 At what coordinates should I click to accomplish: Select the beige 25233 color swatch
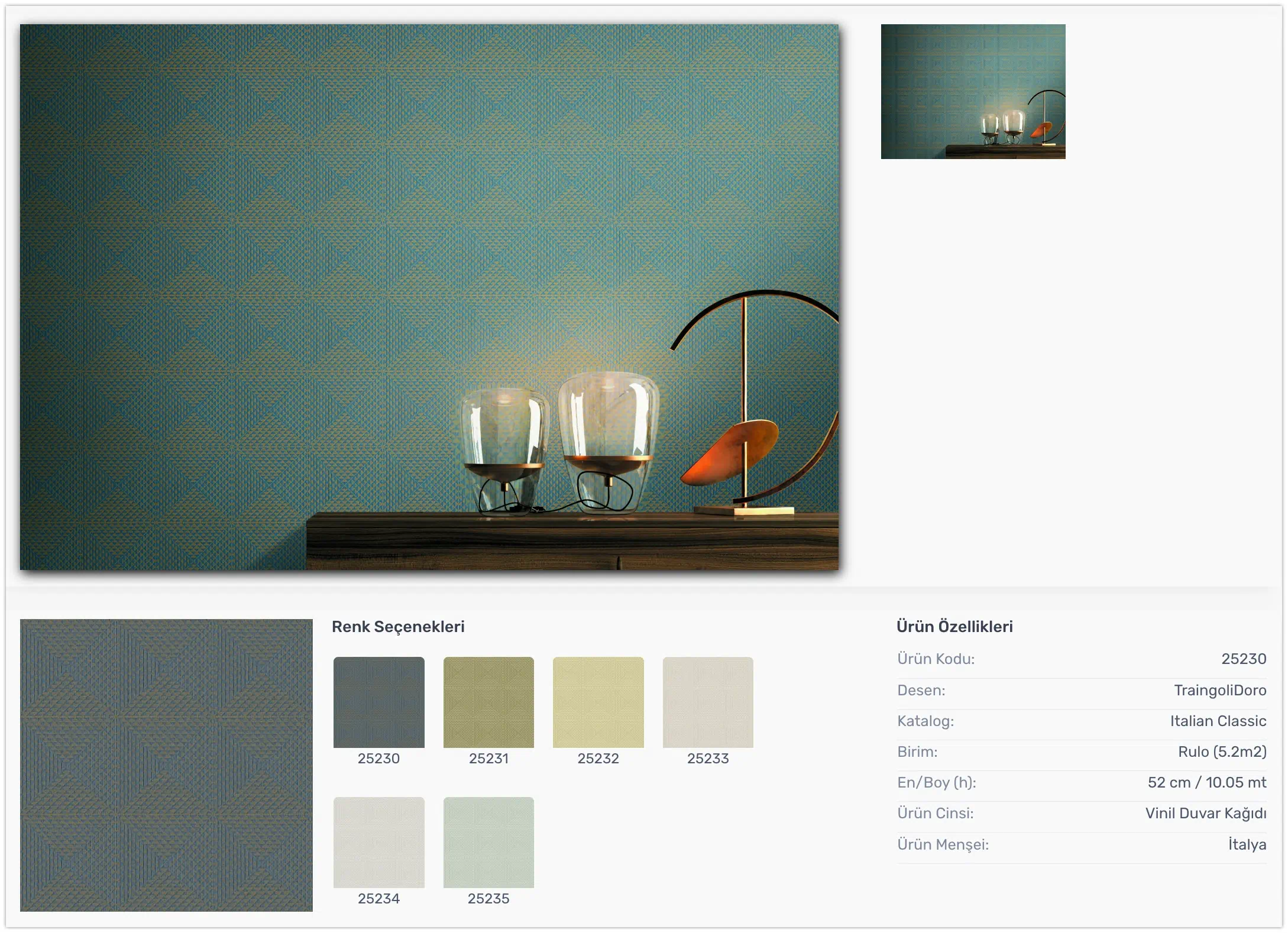point(708,702)
